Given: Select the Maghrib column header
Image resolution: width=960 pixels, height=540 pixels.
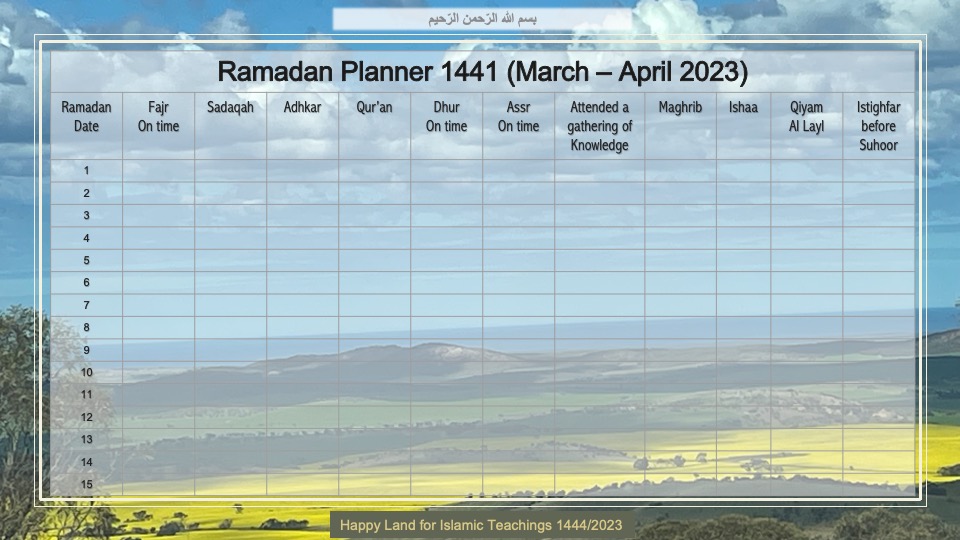Looking at the screenshot, I should click(x=680, y=108).
